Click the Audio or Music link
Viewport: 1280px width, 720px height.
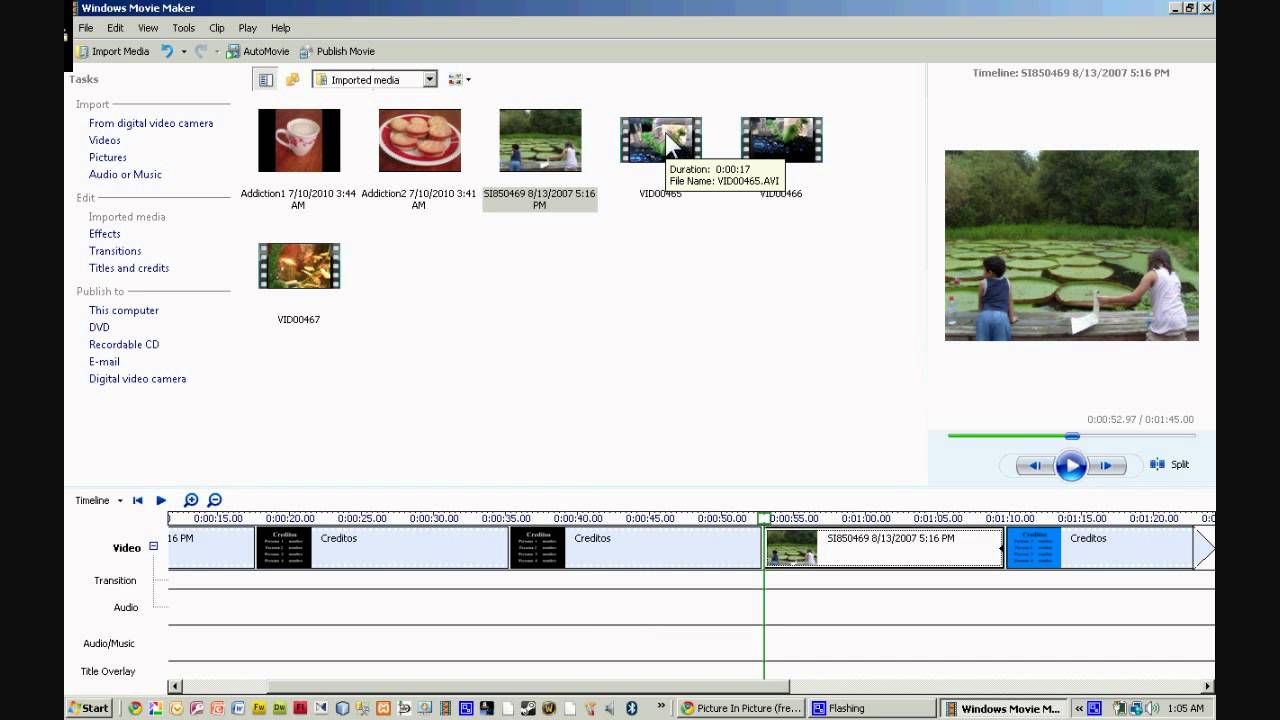[x=125, y=174]
